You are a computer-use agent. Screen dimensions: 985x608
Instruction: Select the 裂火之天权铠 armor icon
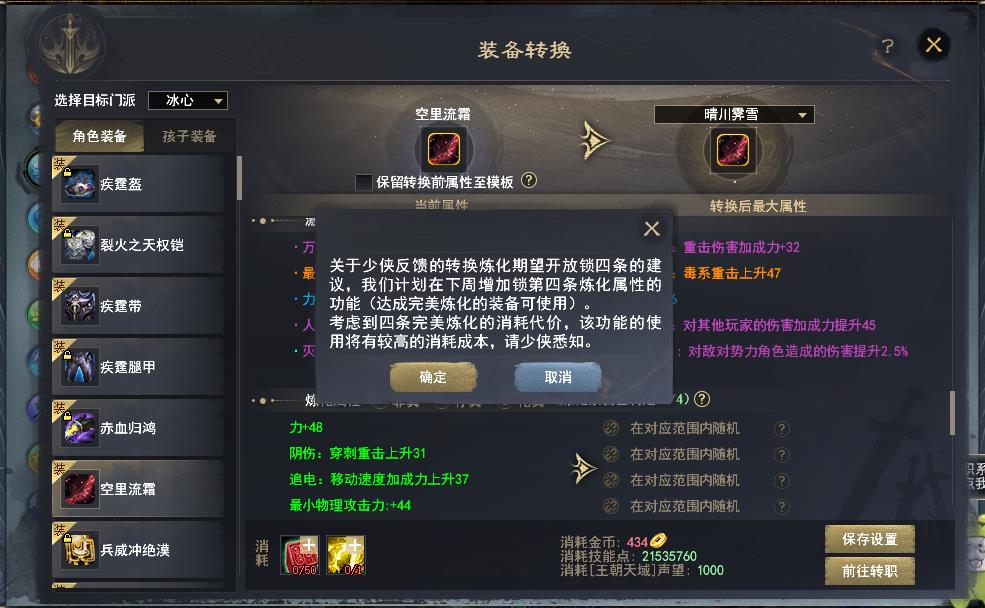click(x=79, y=245)
